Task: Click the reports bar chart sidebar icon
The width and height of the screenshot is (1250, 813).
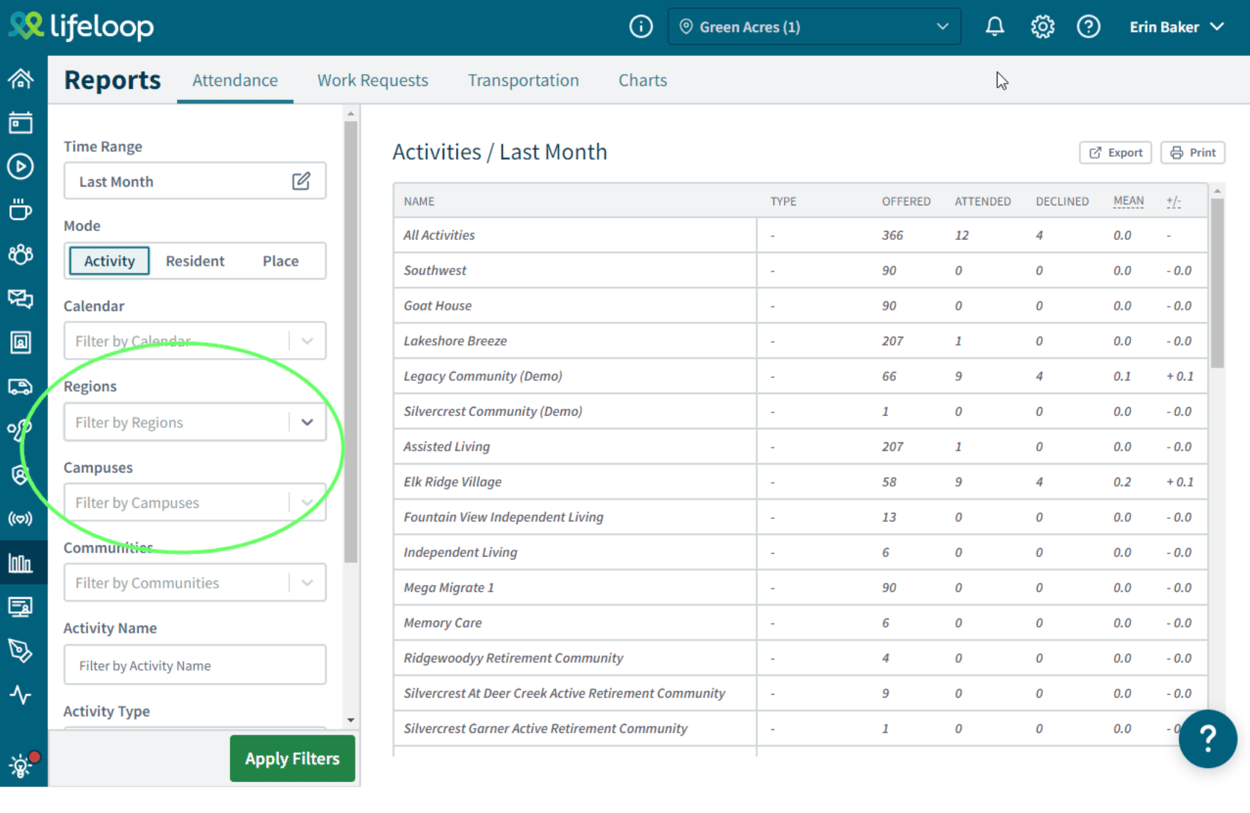Action: [x=20, y=563]
